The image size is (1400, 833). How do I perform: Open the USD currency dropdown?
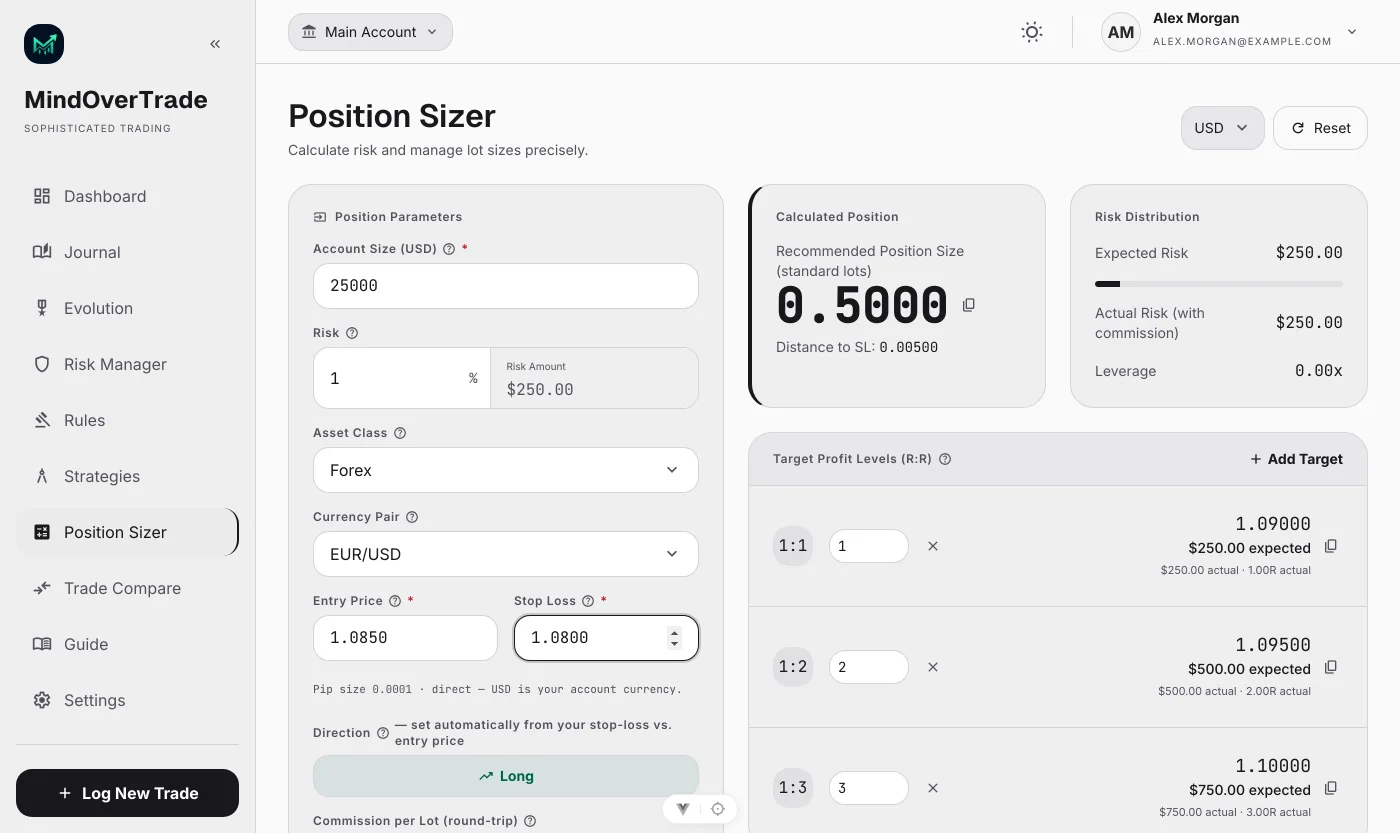pyautogui.click(x=1222, y=128)
